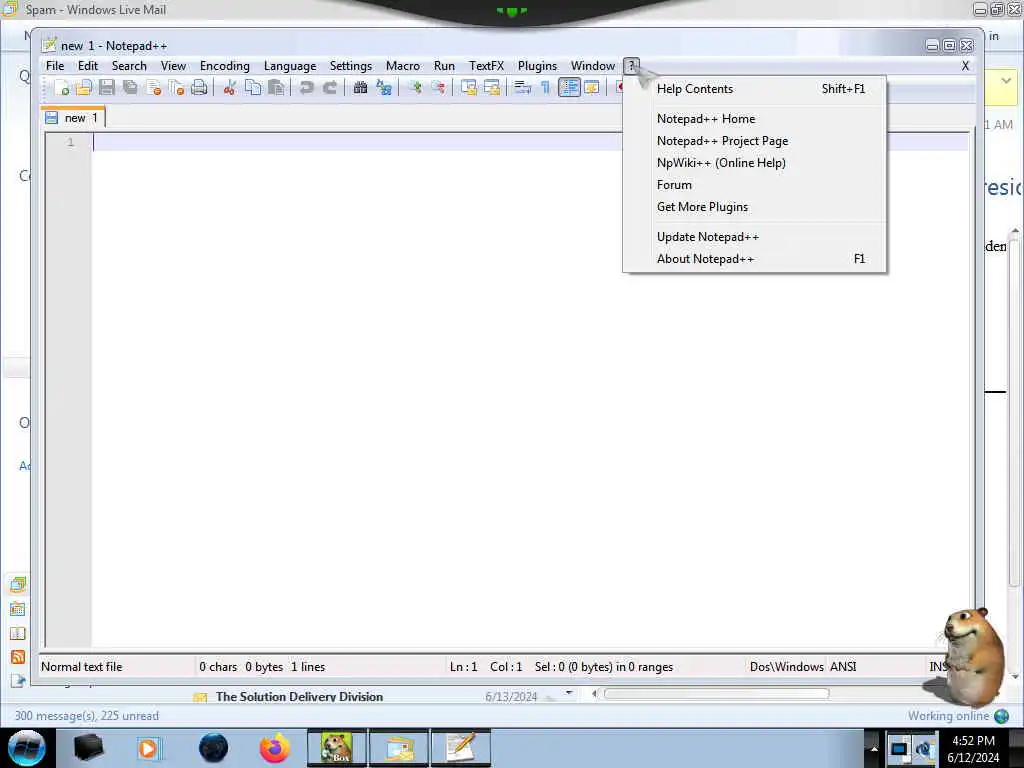The width and height of the screenshot is (1024, 768).
Task: Show hidden tray icons arrow
Action: pyautogui.click(x=873, y=749)
